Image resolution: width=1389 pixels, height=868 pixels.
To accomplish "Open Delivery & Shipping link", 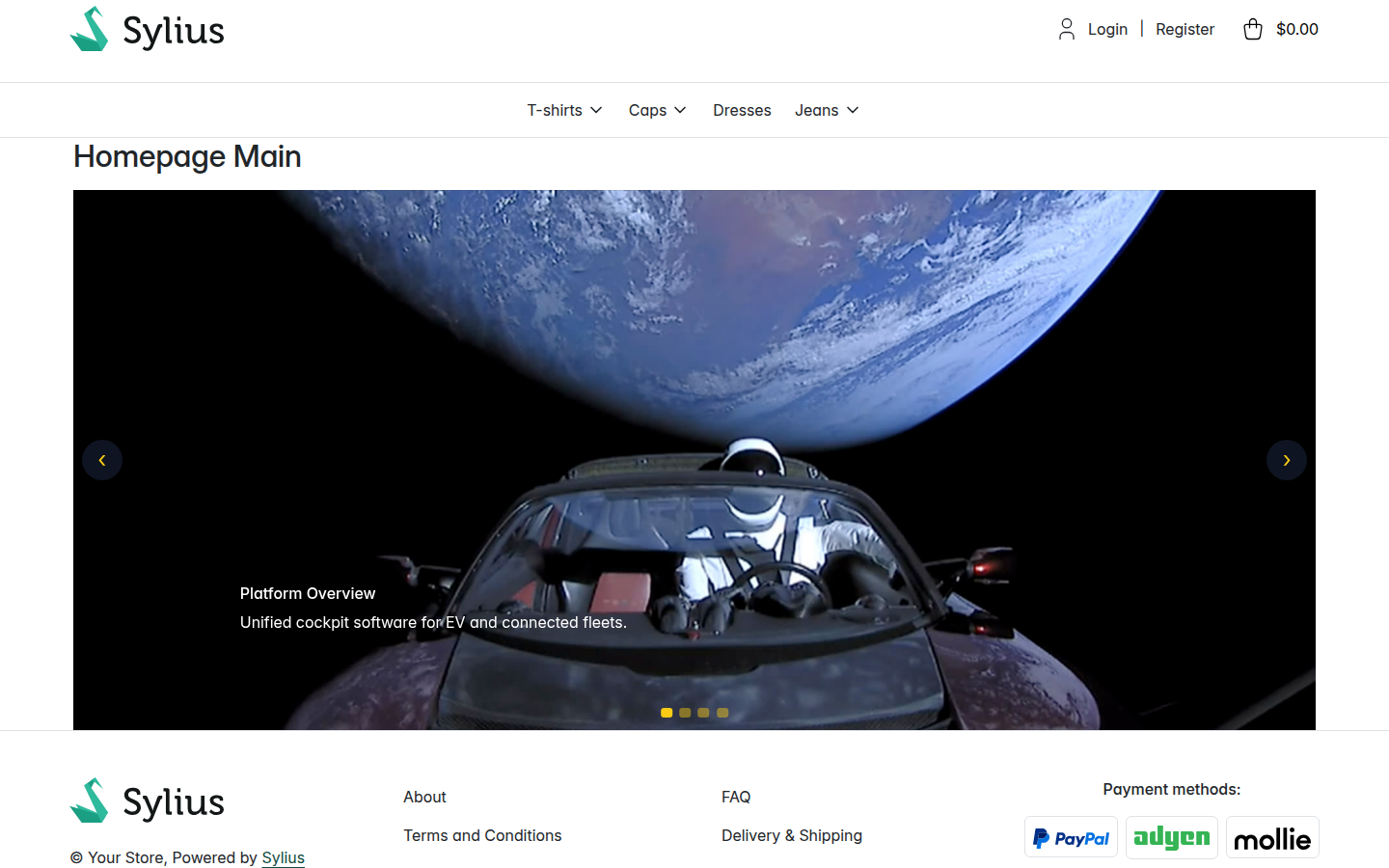I will 792,835.
